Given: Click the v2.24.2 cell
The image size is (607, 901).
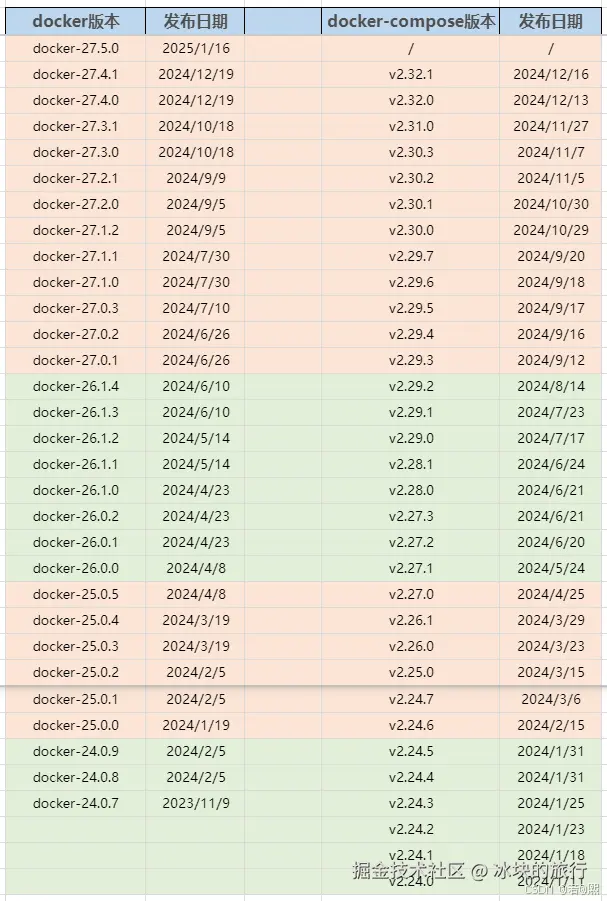Looking at the screenshot, I should 410,829.
